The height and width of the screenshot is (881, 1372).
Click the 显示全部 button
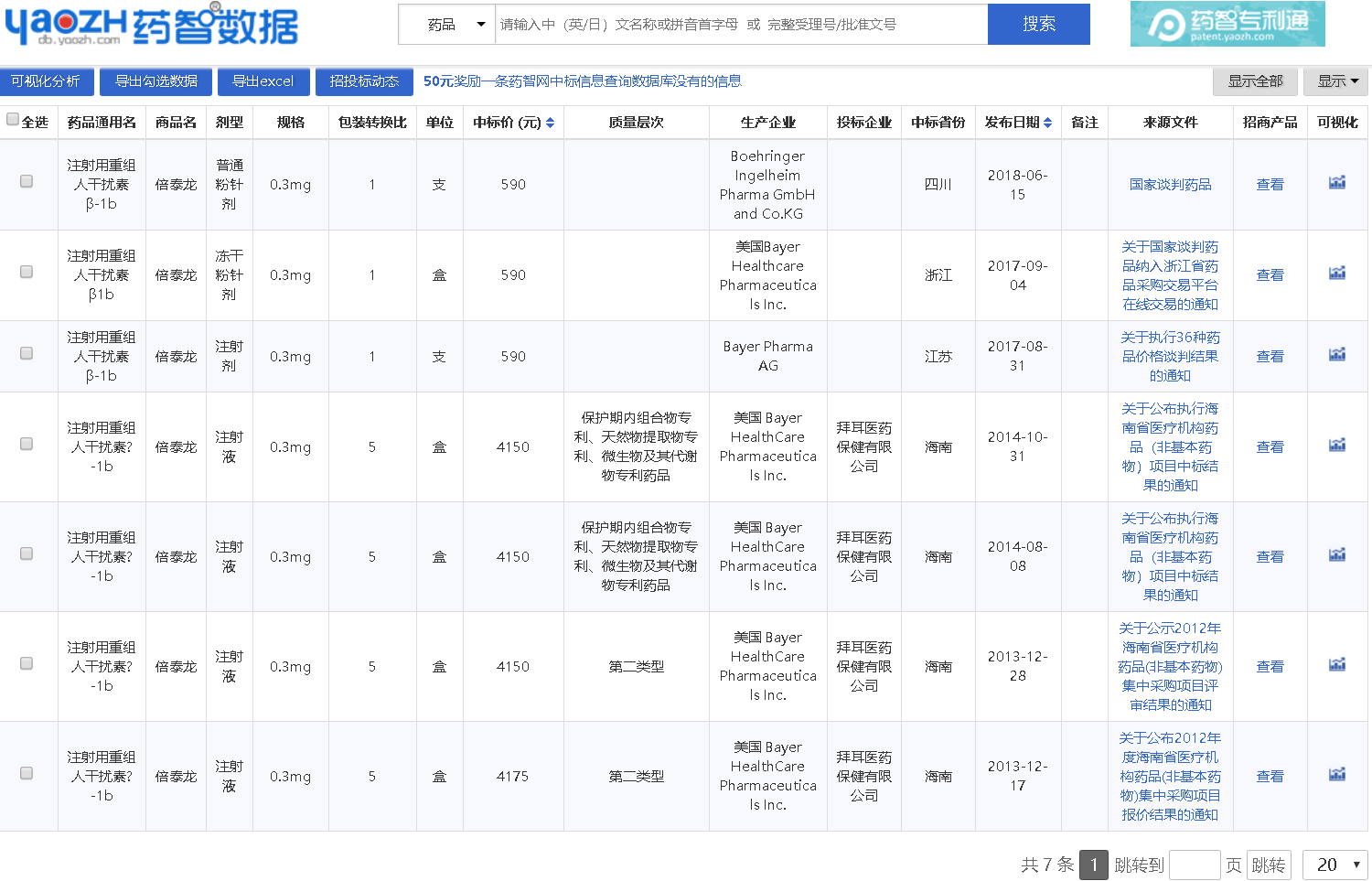point(1256,81)
